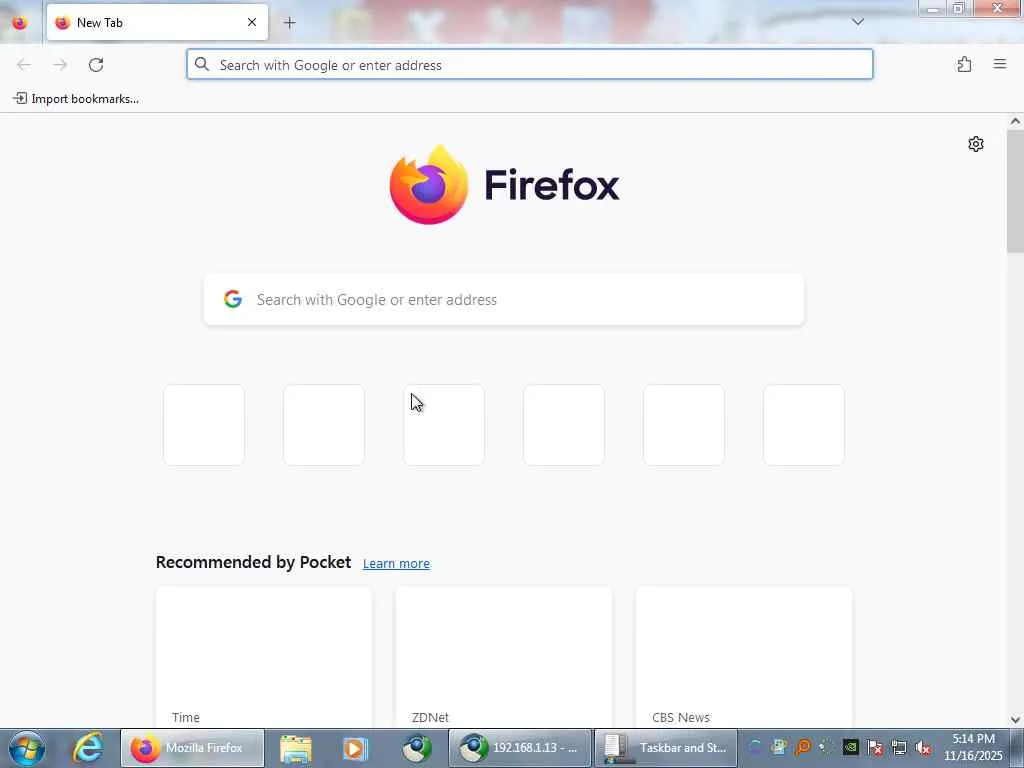Click Import bookmarks... in bookmarks toolbar

pyautogui.click(x=76, y=99)
